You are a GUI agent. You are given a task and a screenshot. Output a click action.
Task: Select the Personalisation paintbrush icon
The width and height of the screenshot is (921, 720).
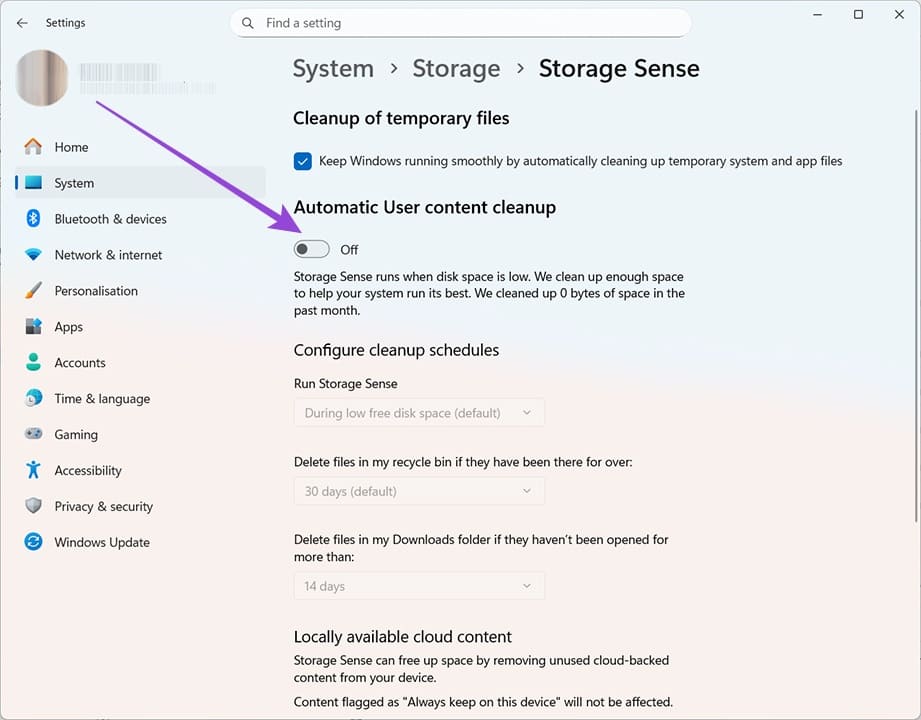(x=31, y=291)
